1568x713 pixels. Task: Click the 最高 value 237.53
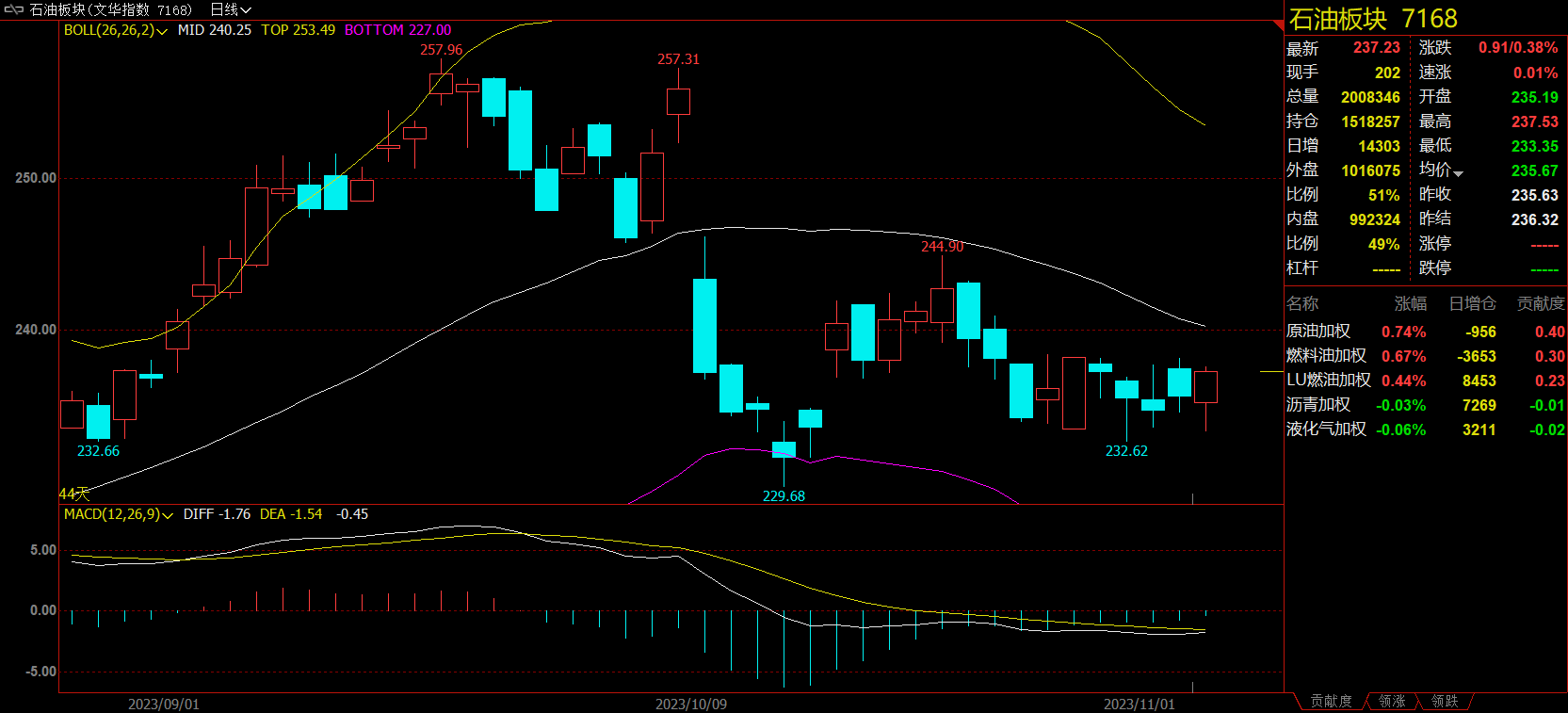[1535, 122]
